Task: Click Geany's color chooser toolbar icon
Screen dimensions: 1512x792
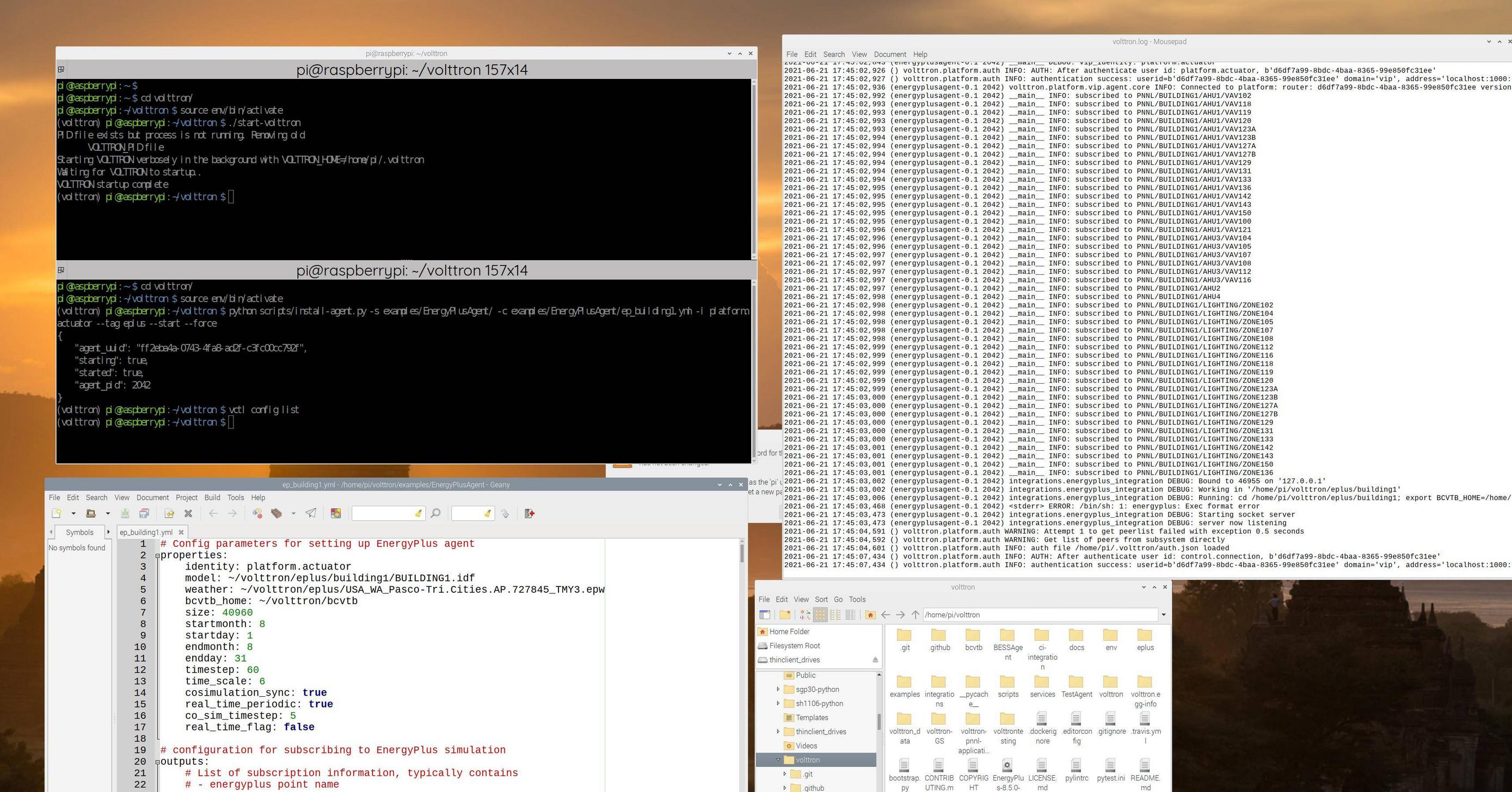Action: [336, 514]
